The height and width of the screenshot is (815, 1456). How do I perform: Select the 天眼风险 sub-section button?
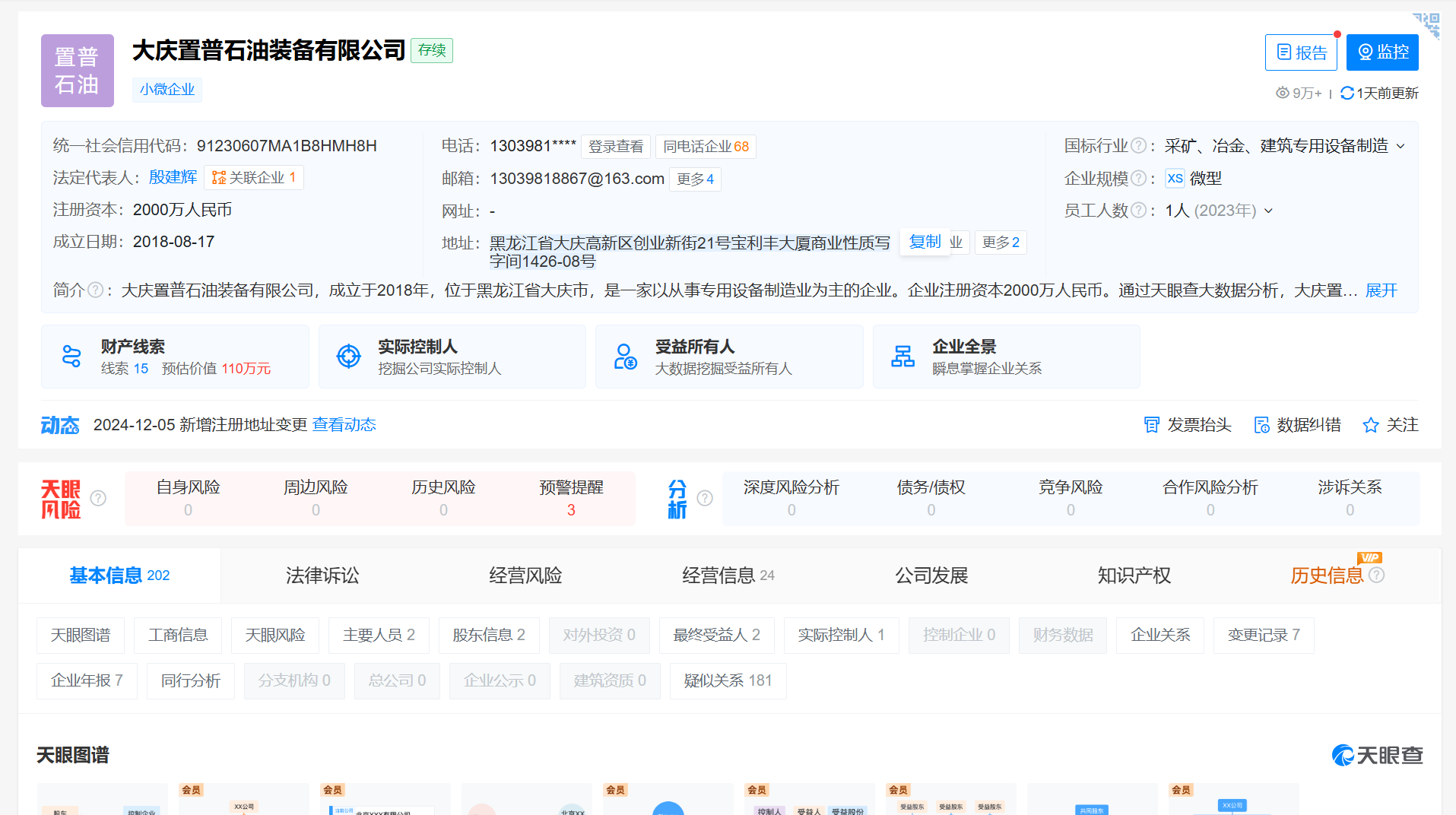coord(275,635)
